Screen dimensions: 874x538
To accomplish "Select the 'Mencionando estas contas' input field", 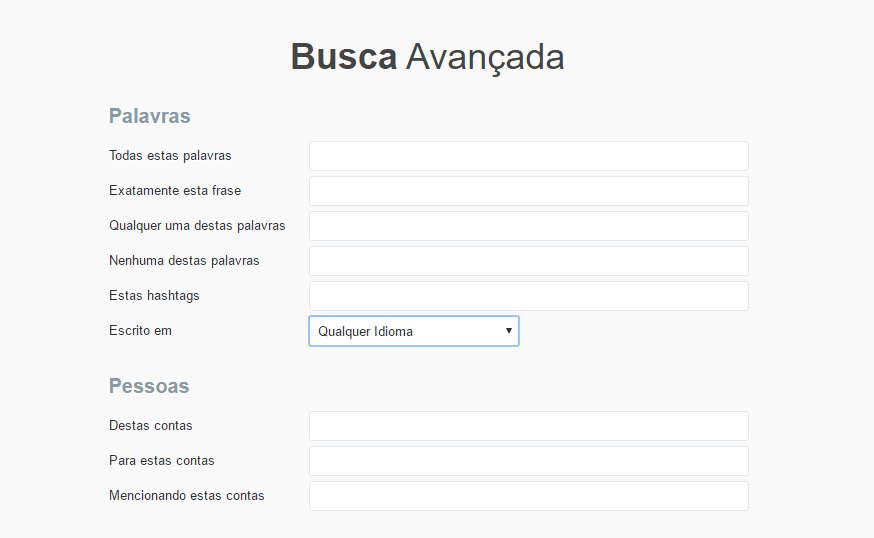I will pyautogui.click(x=528, y=496).
